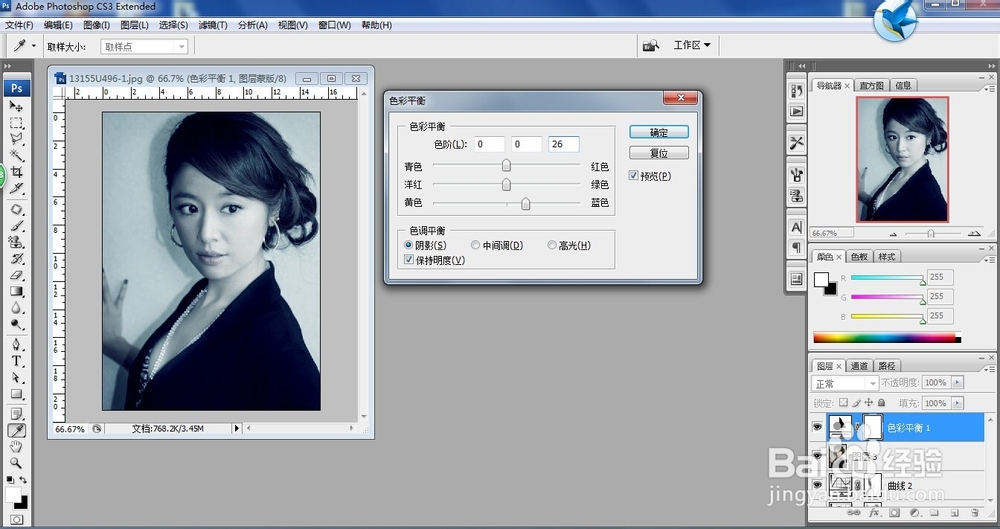Viewport: 1000px width, 529px height.
Task: Click the 复位 reset button
Action: click(x=659, y=153)
